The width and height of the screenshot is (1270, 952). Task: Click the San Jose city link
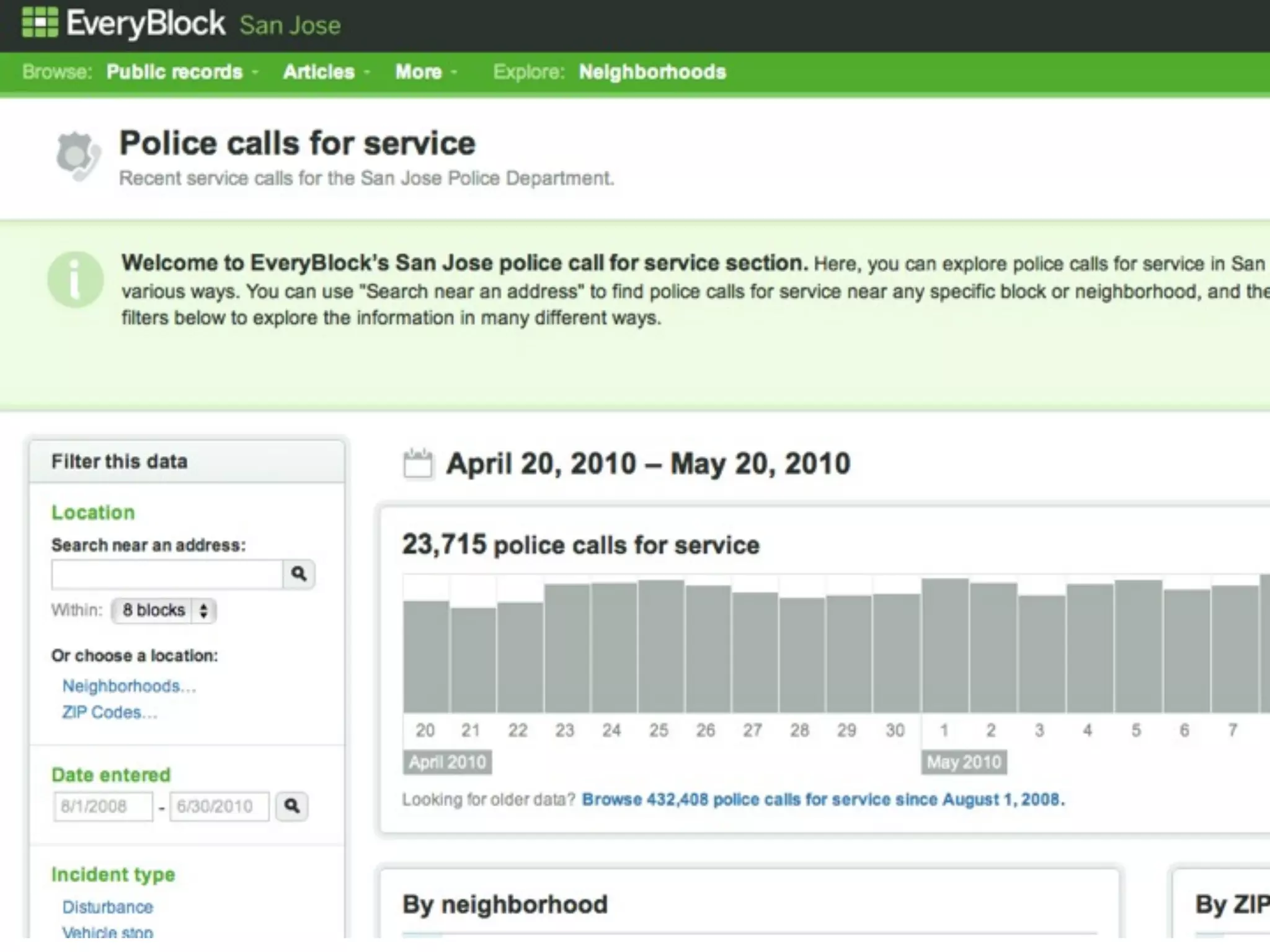290,25
